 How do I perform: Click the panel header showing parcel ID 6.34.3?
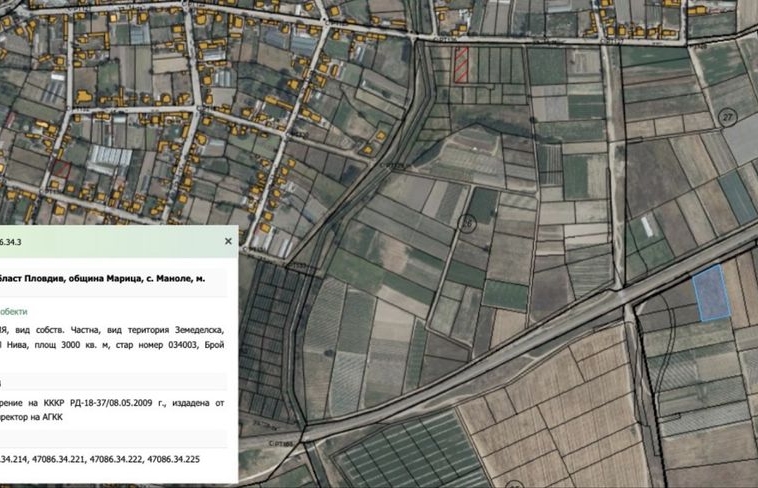(x=11, y=242)
